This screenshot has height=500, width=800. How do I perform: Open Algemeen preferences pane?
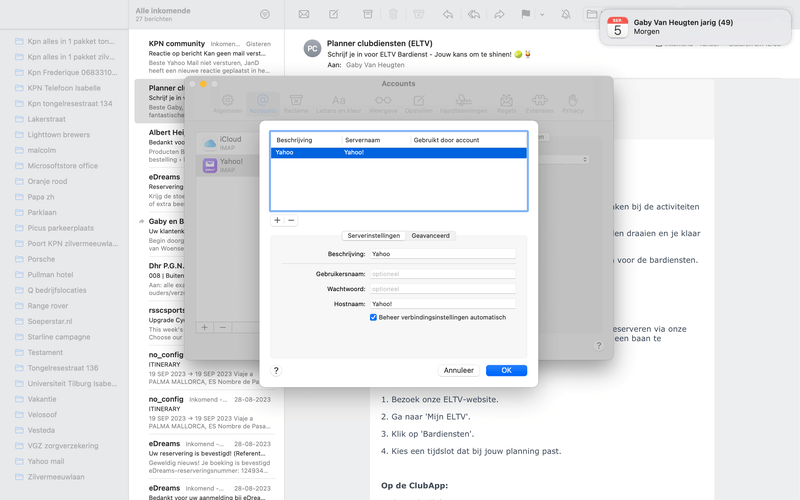click(228, 104)
